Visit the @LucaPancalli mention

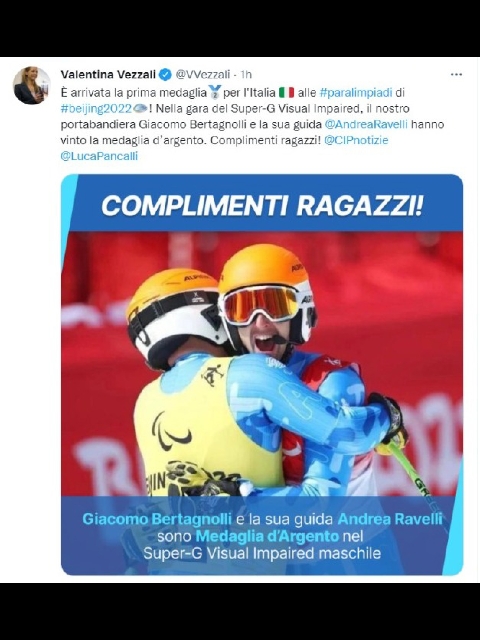(99, 156)
